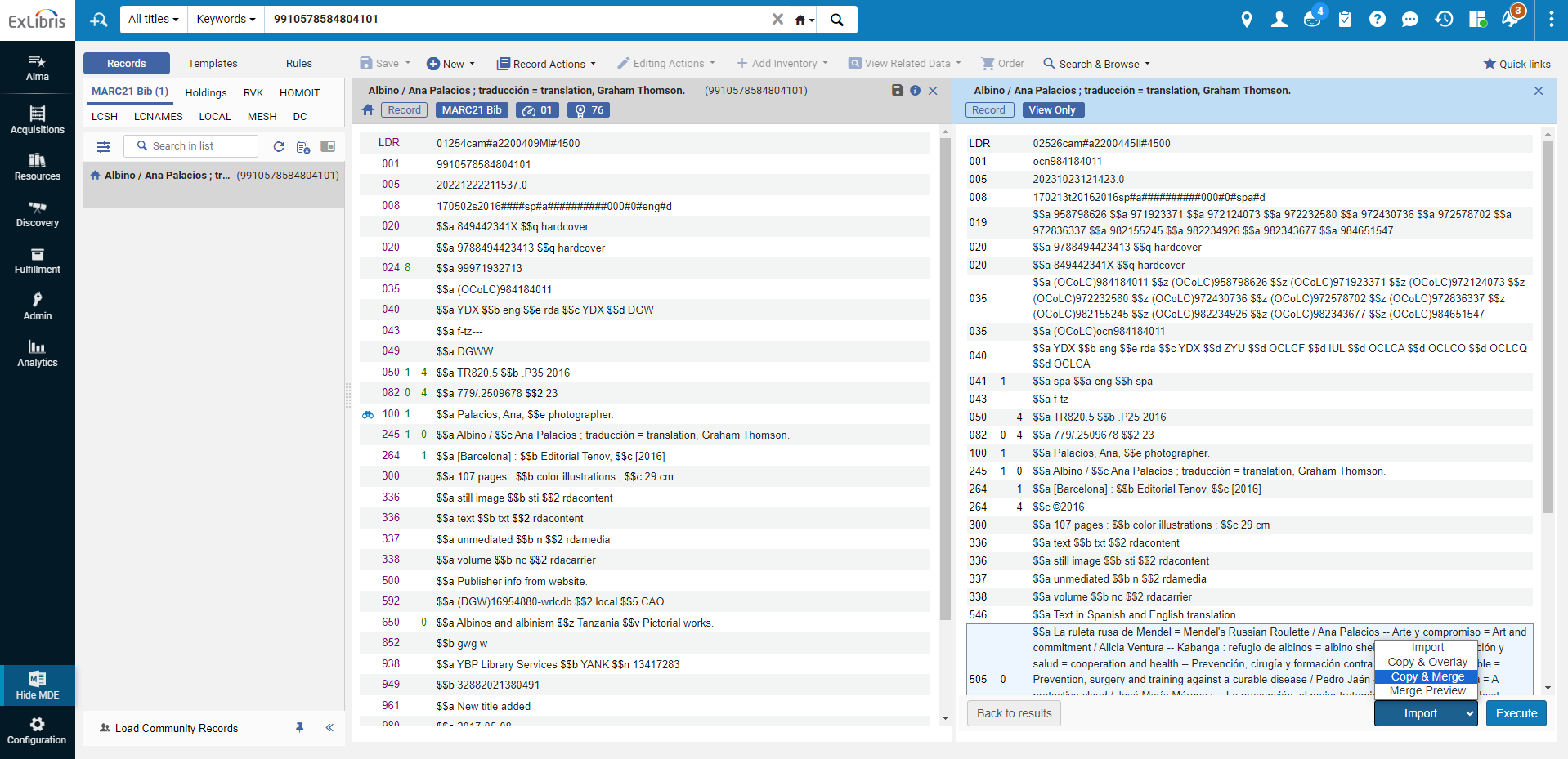Click the Back to results button
Viewport: 1568px width, 759px height.
[x=1015, y=713]
